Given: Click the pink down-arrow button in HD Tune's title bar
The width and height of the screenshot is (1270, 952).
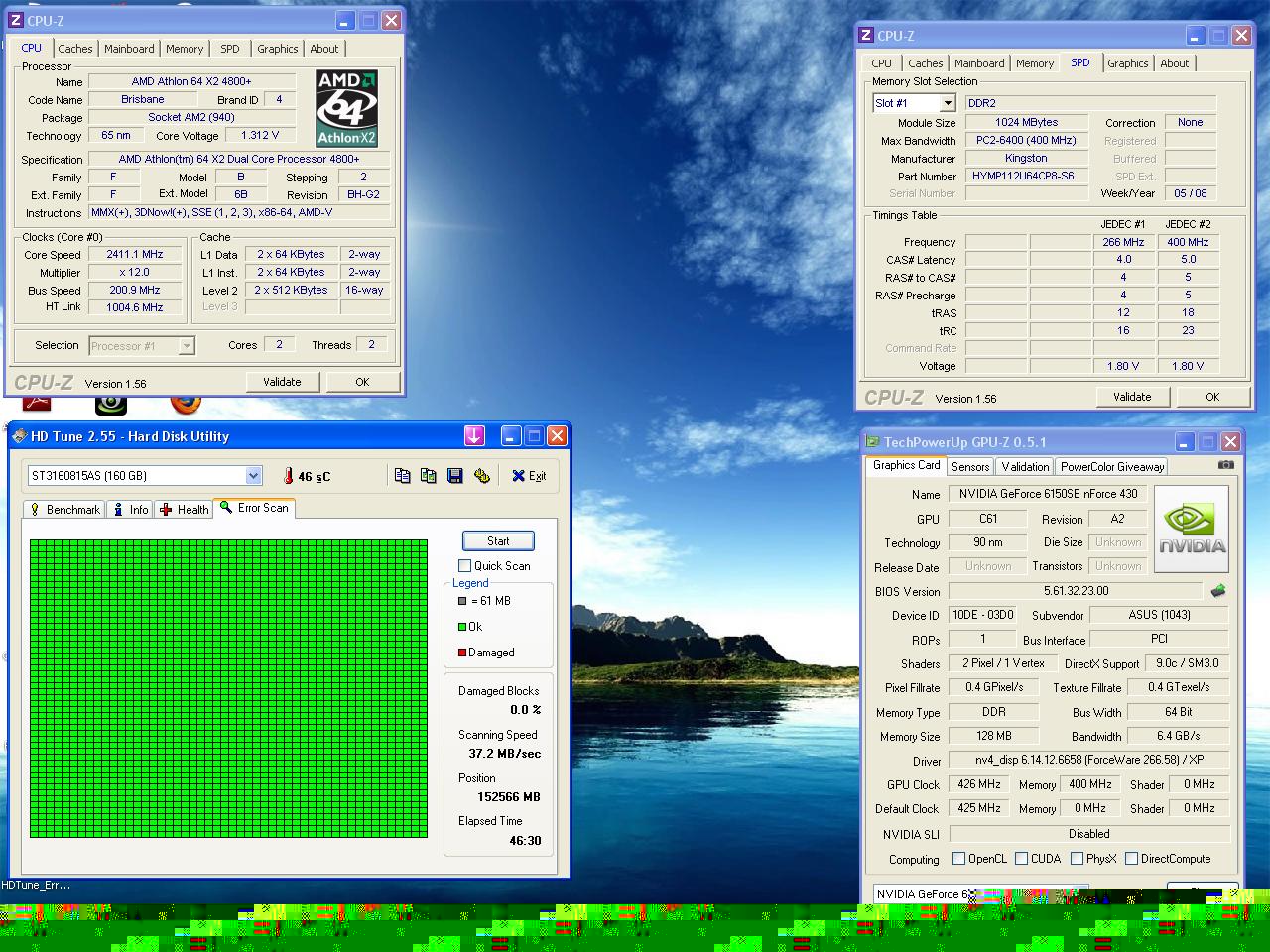Looking at the screenshot, I should coord(474,436).
